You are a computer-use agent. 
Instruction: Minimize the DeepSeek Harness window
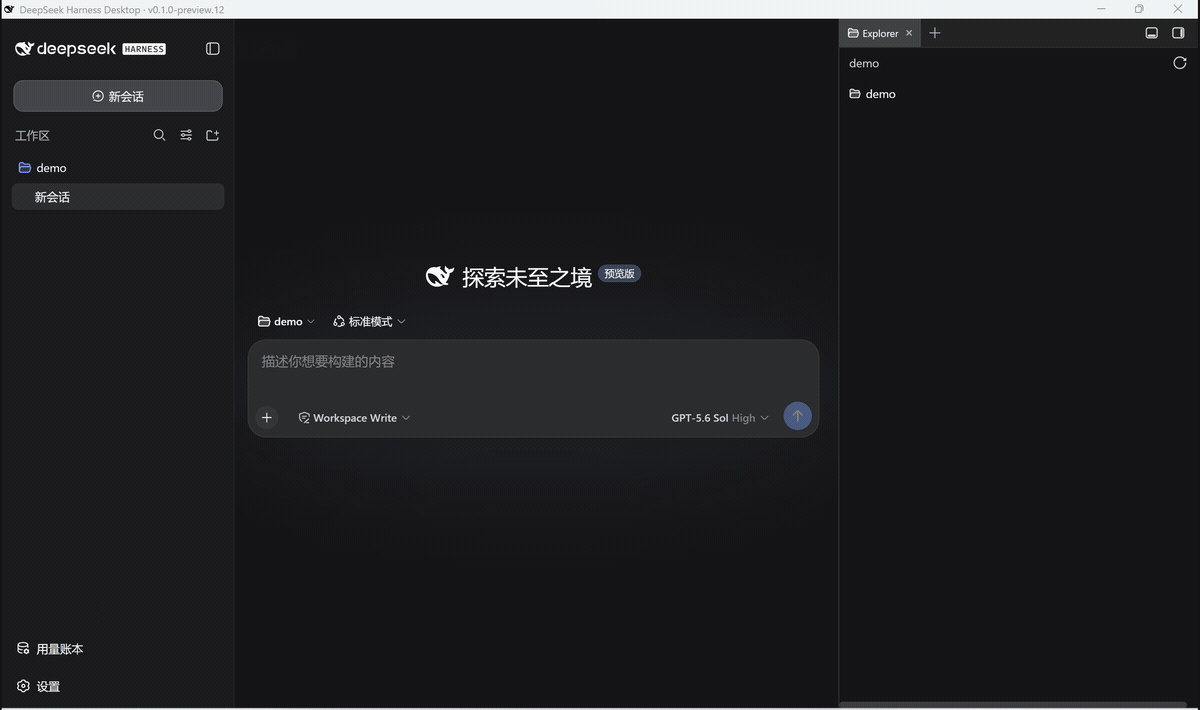tap(1101, 9)
